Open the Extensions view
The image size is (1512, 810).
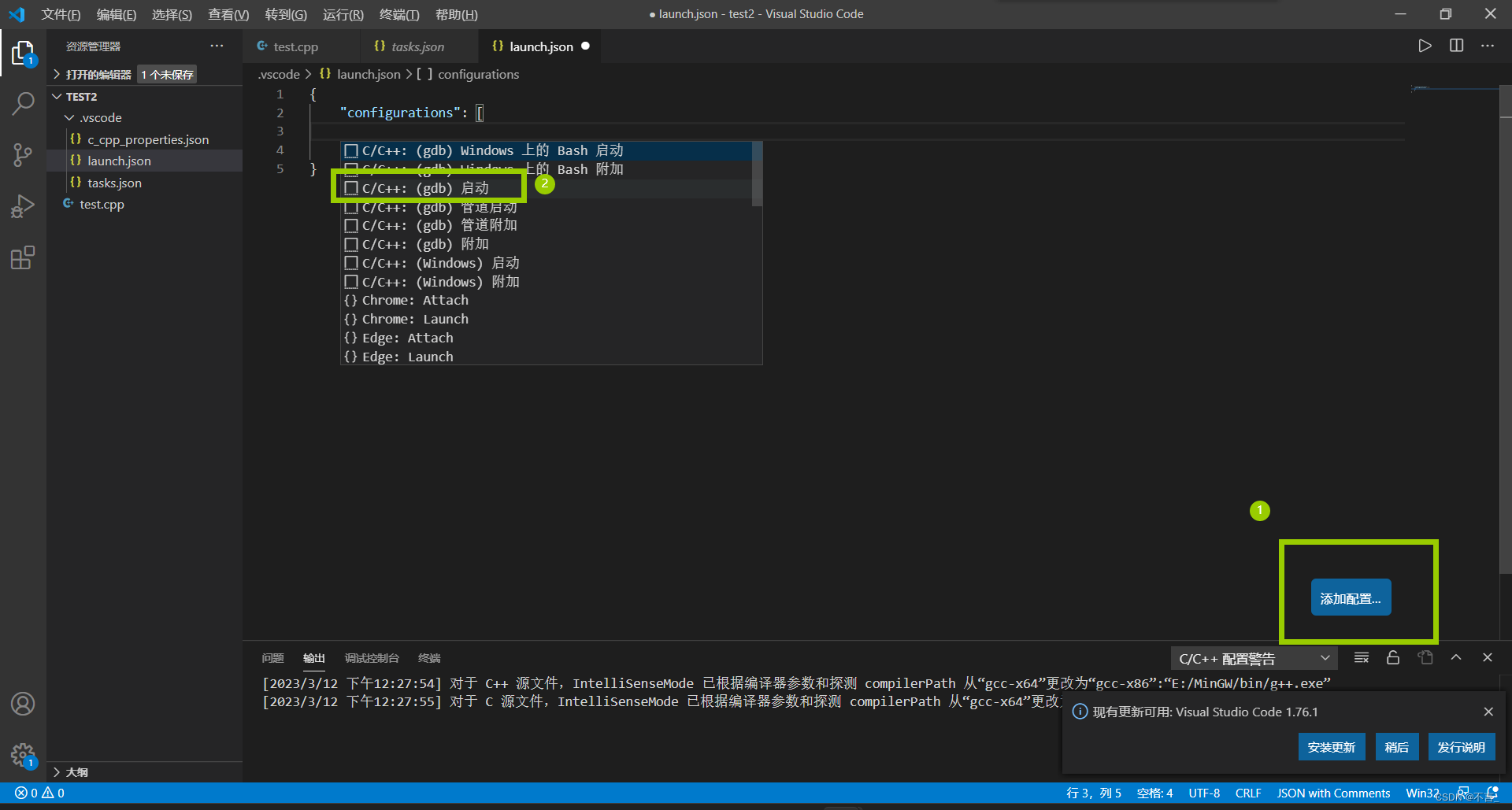pos(23,257)
